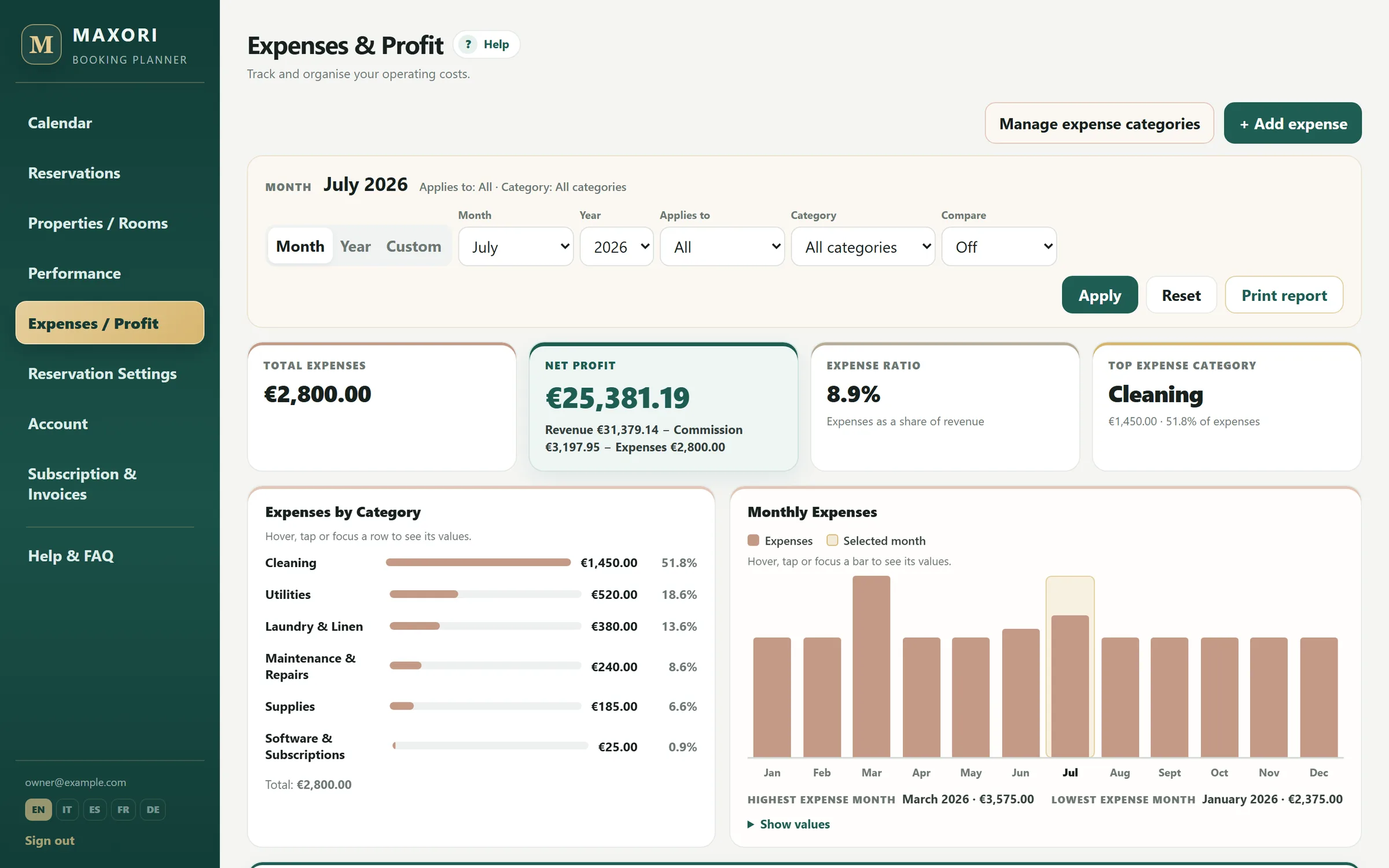Click the Maxori M logo icon
Viewport: 1389px width, 868px height.
pyautogui.click(x=42, y=45)
